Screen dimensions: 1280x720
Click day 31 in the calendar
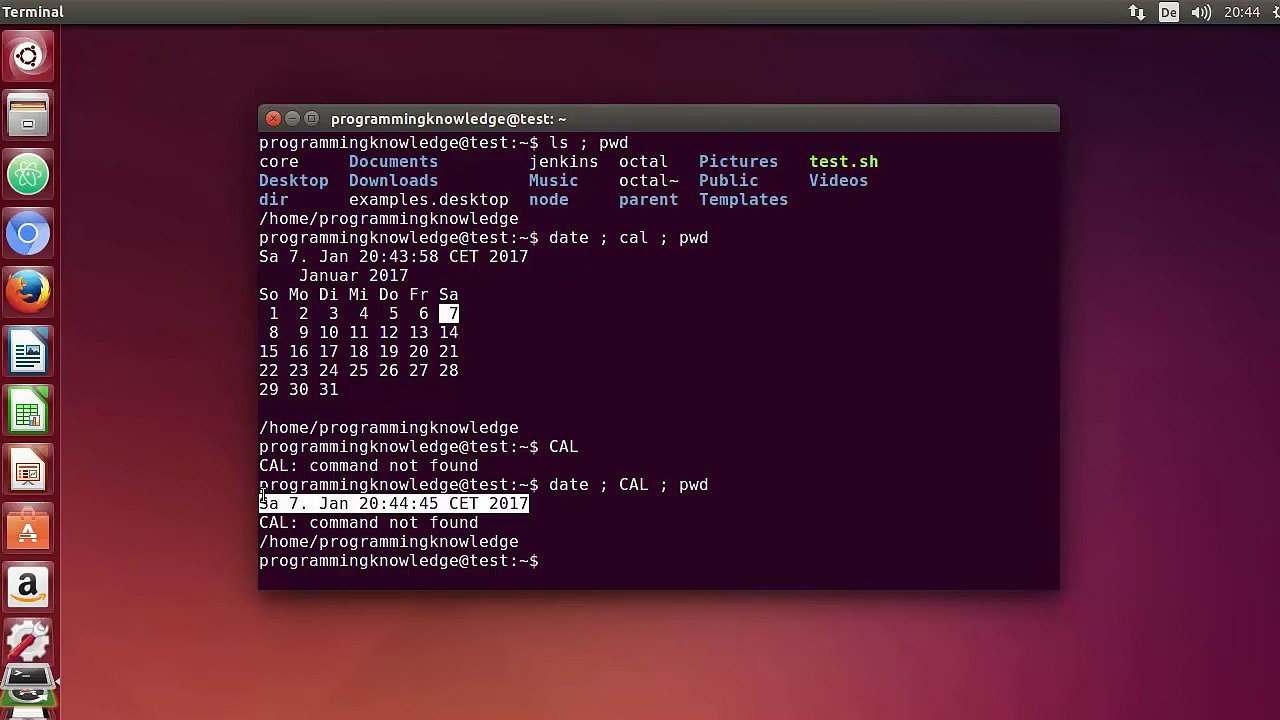click(x=328, y=389)
